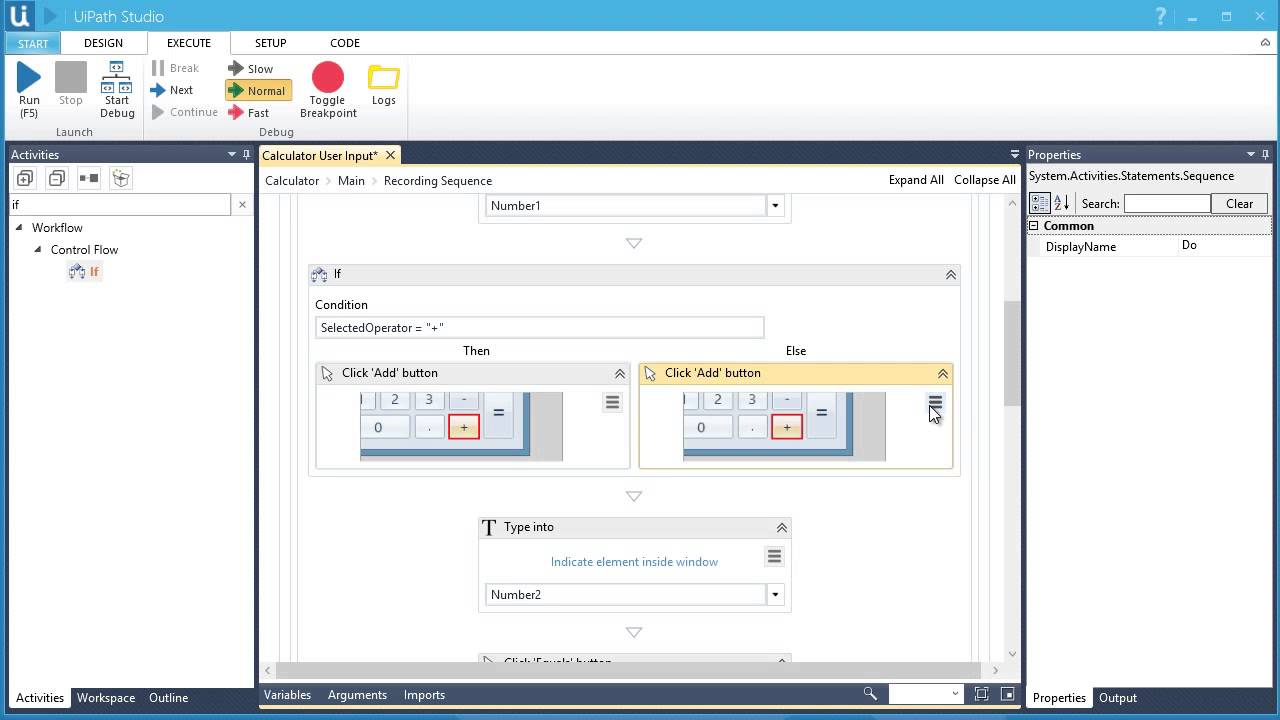Open the Logs folder

tap(384, 86)
